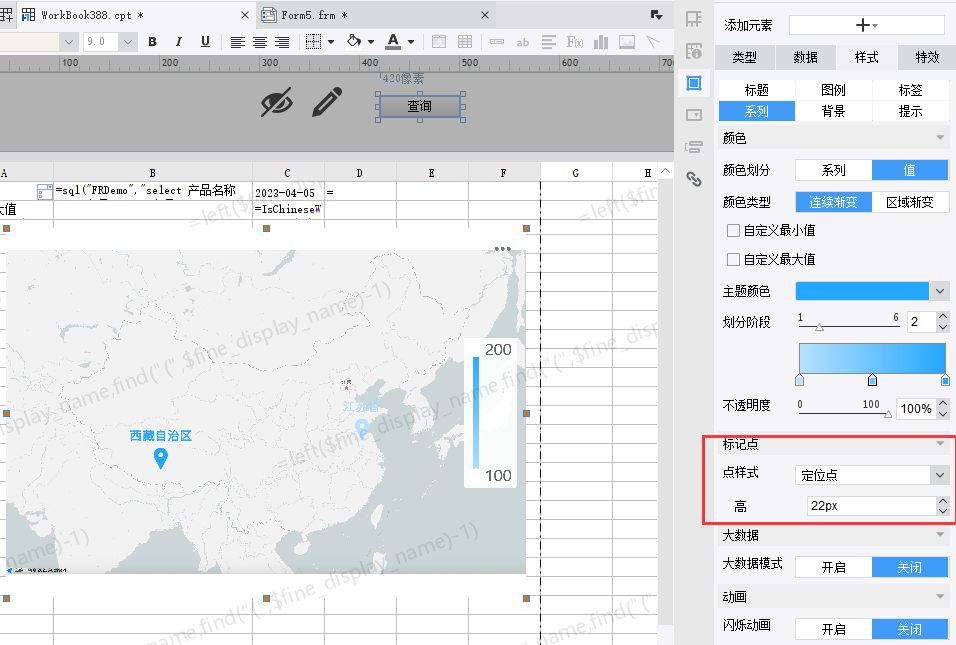Align cell text center
The height and width of the screenshot is (645, 956).
[x=260, y=42]
